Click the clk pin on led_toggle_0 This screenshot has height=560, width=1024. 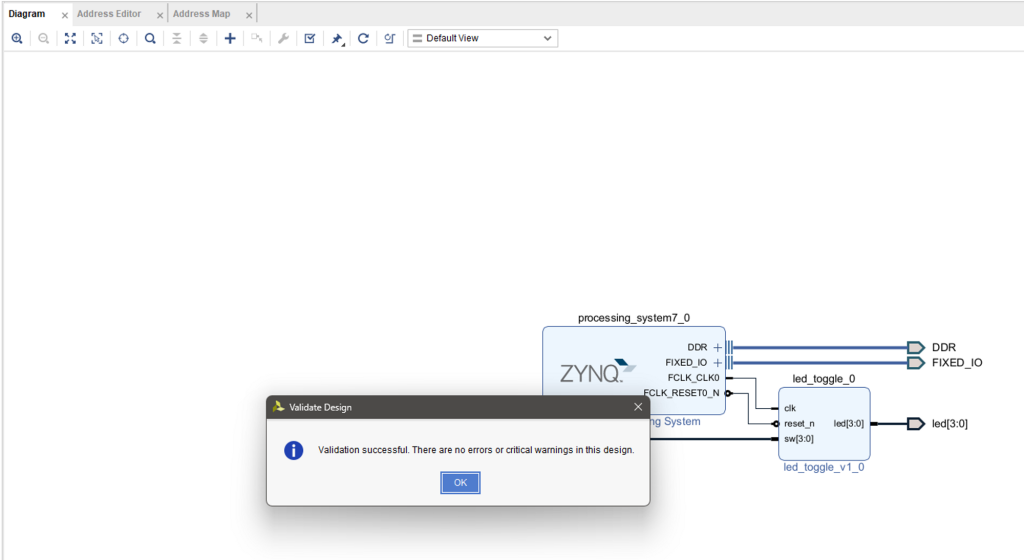tap(790, 409)
